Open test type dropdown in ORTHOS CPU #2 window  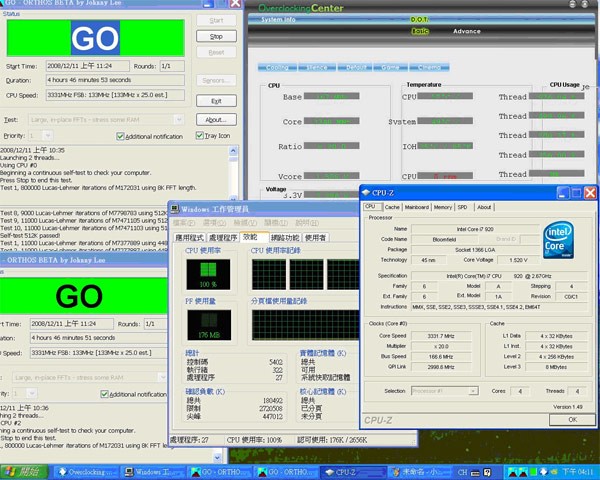(162, 377)
